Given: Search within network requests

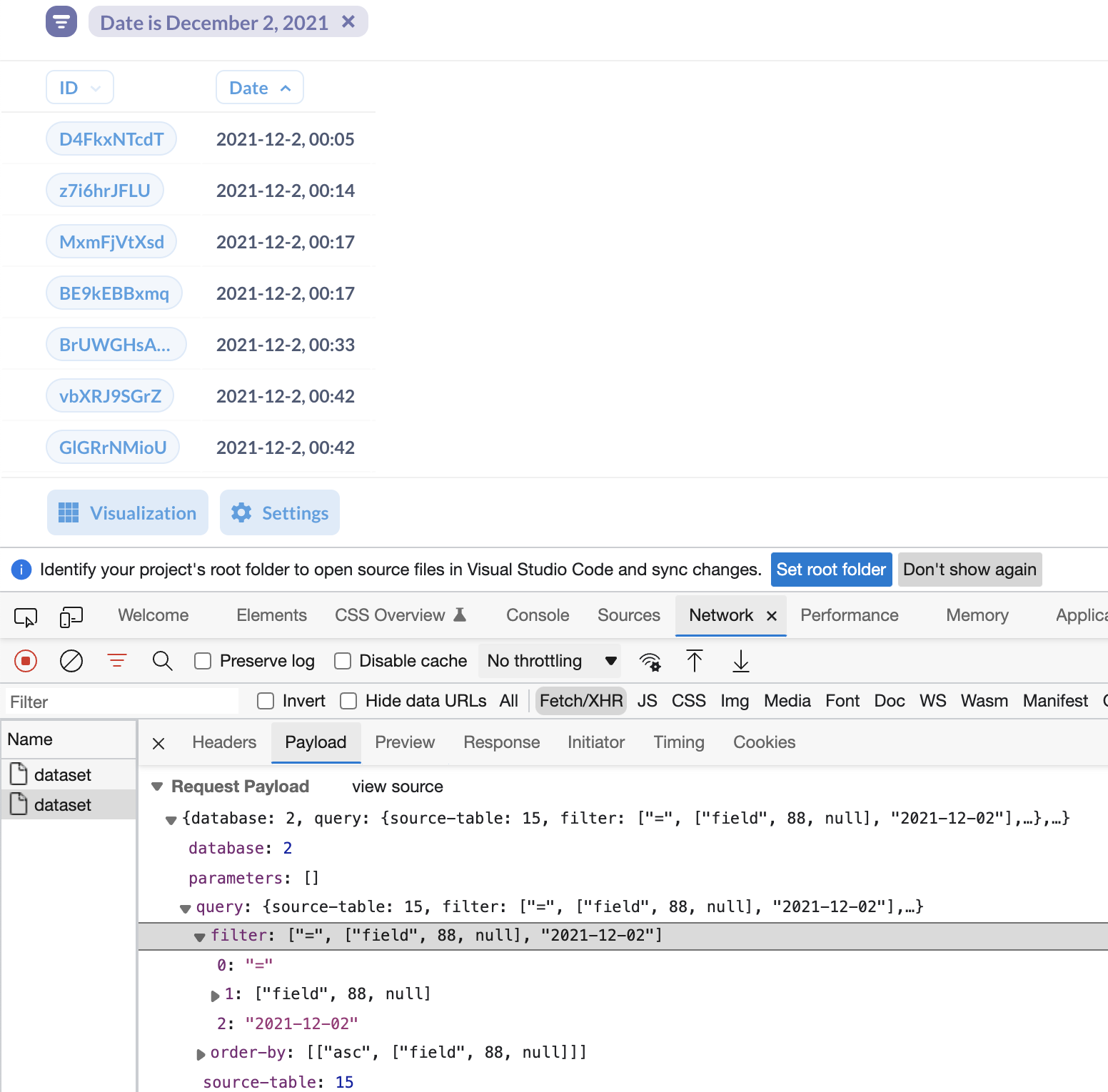Looking at the screenshot, I should [x=162, y=661].
